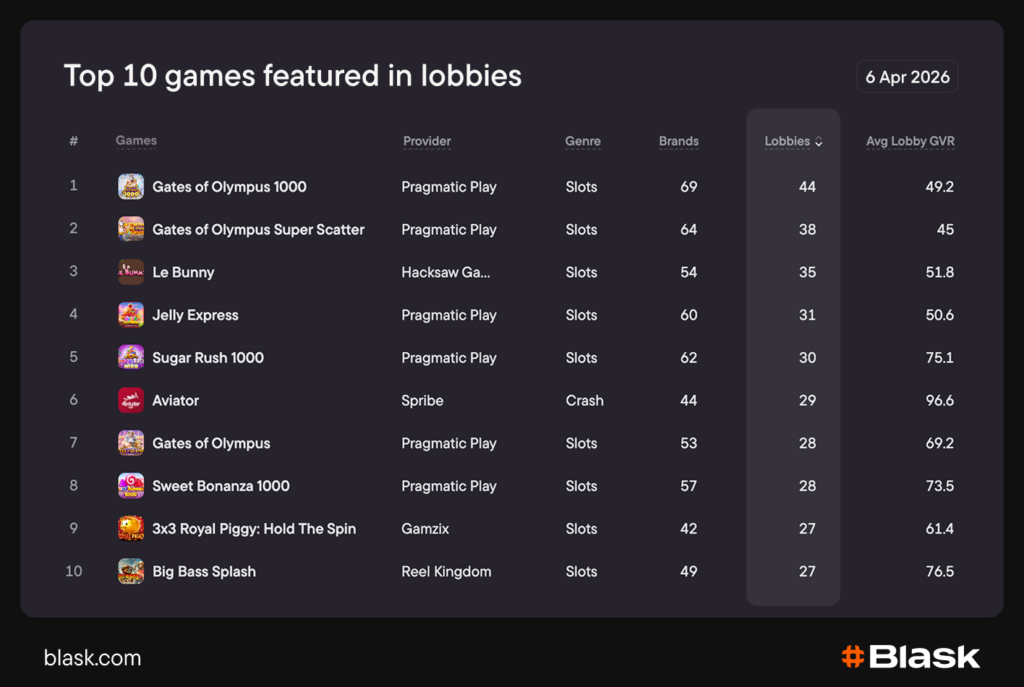Click the Gates of Olympus Super Scatter title

pyautogui.click(x=258, y=230)
